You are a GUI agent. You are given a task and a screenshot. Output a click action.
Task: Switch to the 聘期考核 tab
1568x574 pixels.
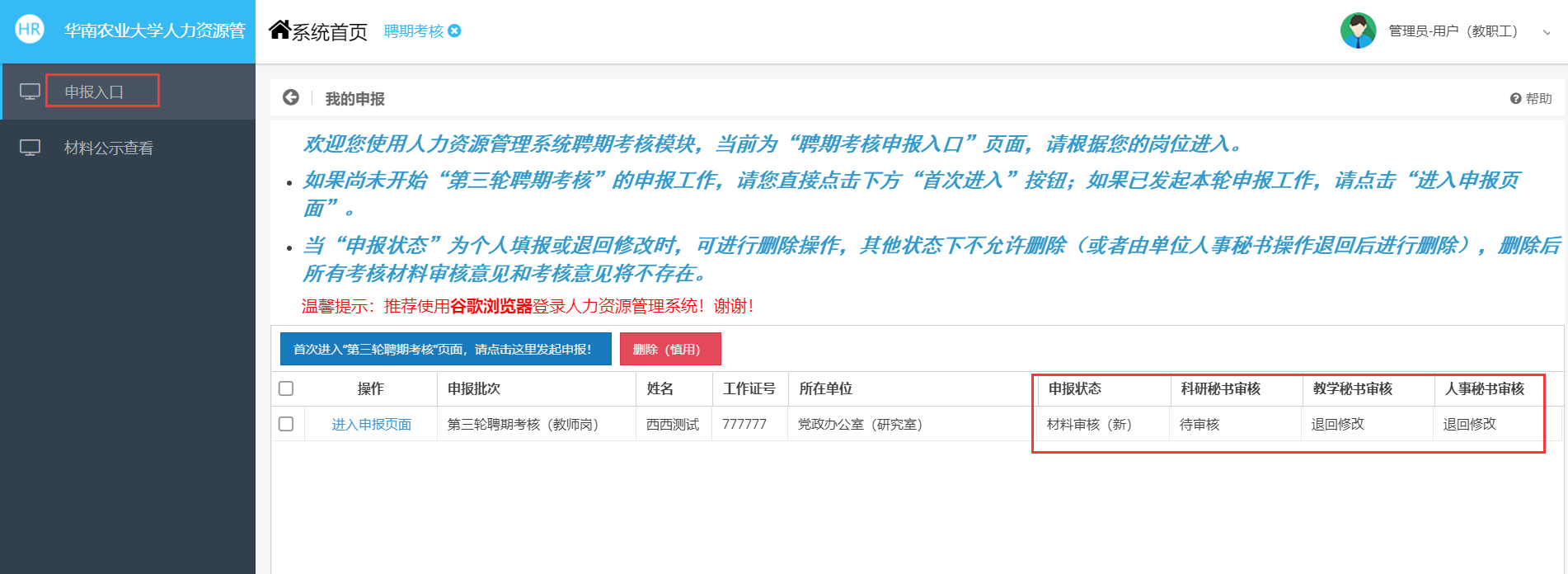click(x=414, y=31)
